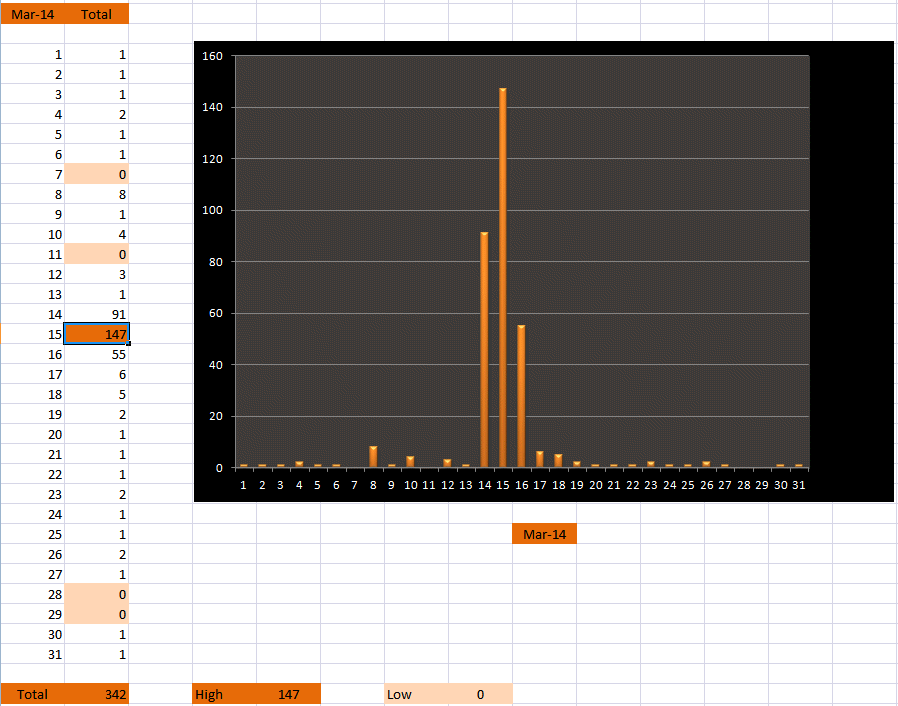Click the 11 label on chart horizontal axis
Viewport: 898px width, 706px height.
coord(428,485)
